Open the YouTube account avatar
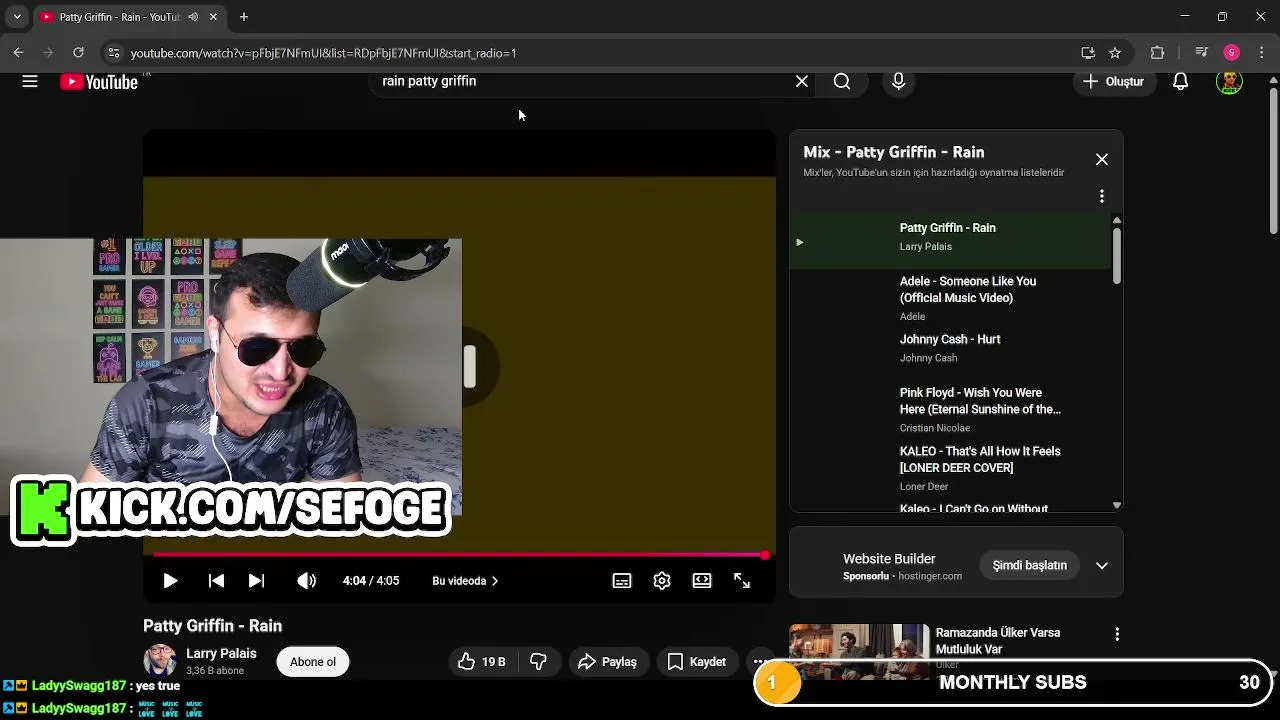The image size is (1280, 720). click(x=1229, y=82)
